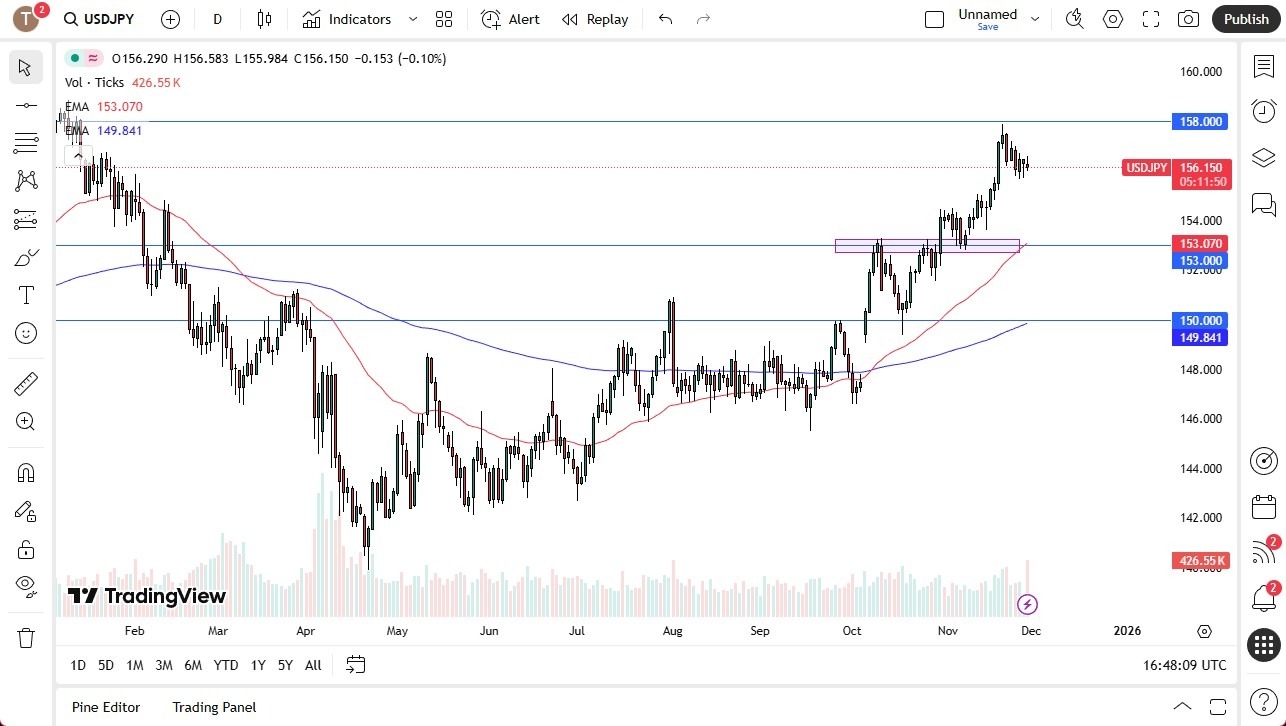The image size is (1286, 726).
Task: Select the Text tool in the left toolbar
Action: click(x=25, y=295)
